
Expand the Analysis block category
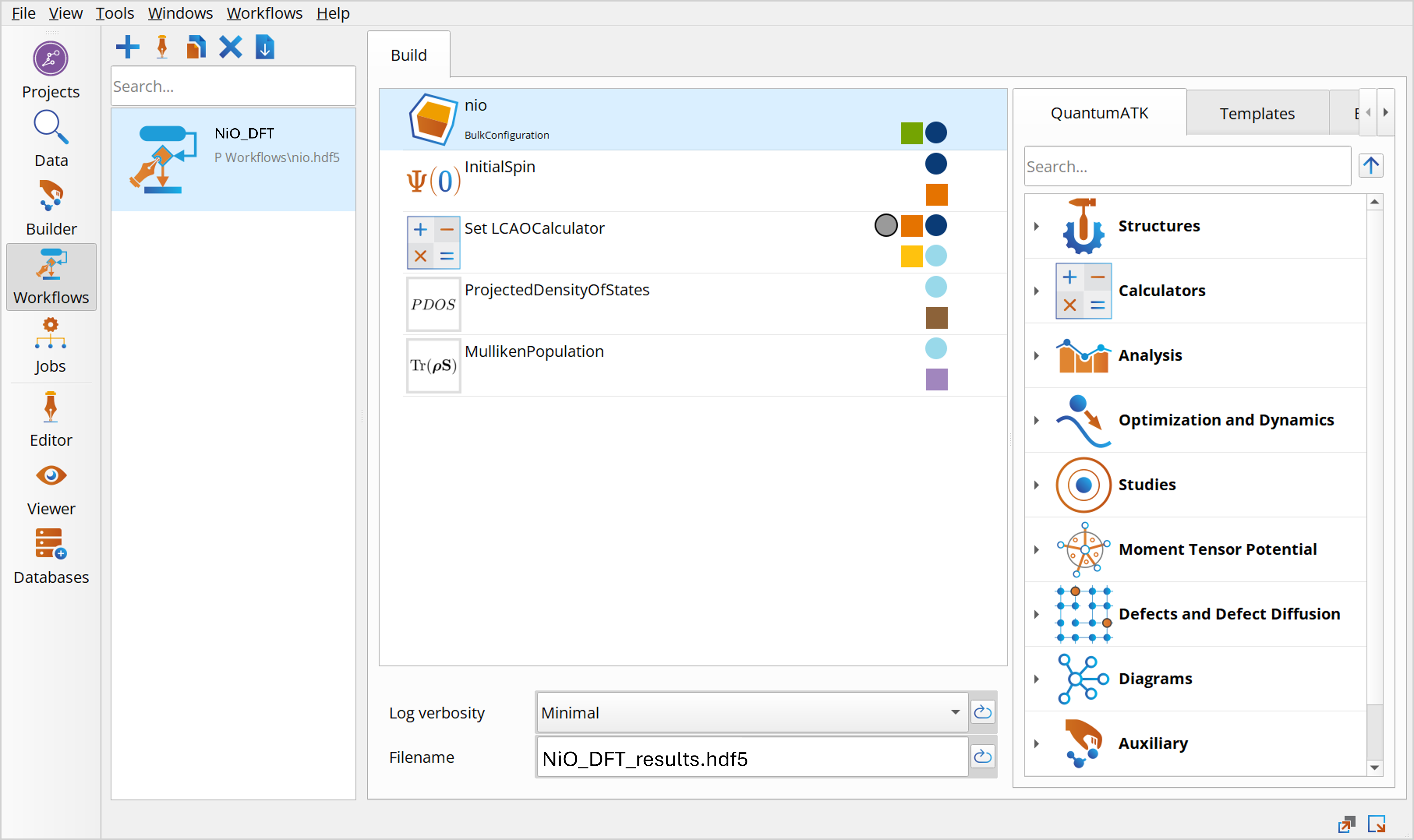click(1036, 355)
